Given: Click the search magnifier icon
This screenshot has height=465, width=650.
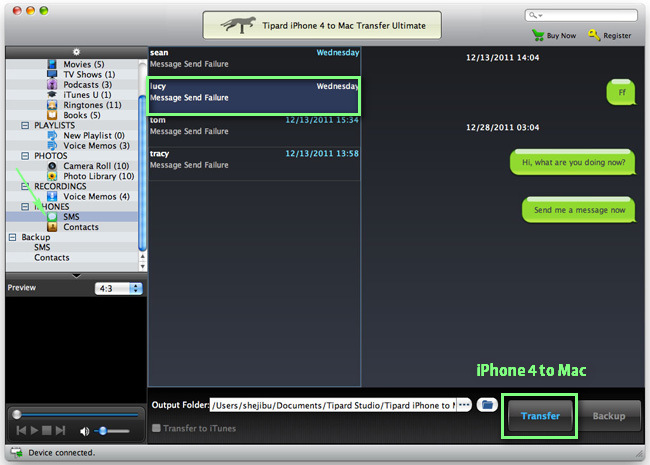Looking at the screenshot, I should 533,15.
